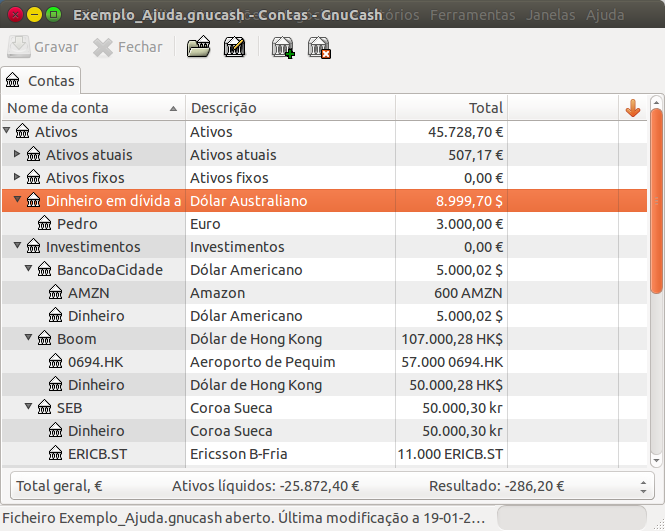Click delete account icon with red X
Image resolution: width=665 pixels, height=531 pixels.
319,47
